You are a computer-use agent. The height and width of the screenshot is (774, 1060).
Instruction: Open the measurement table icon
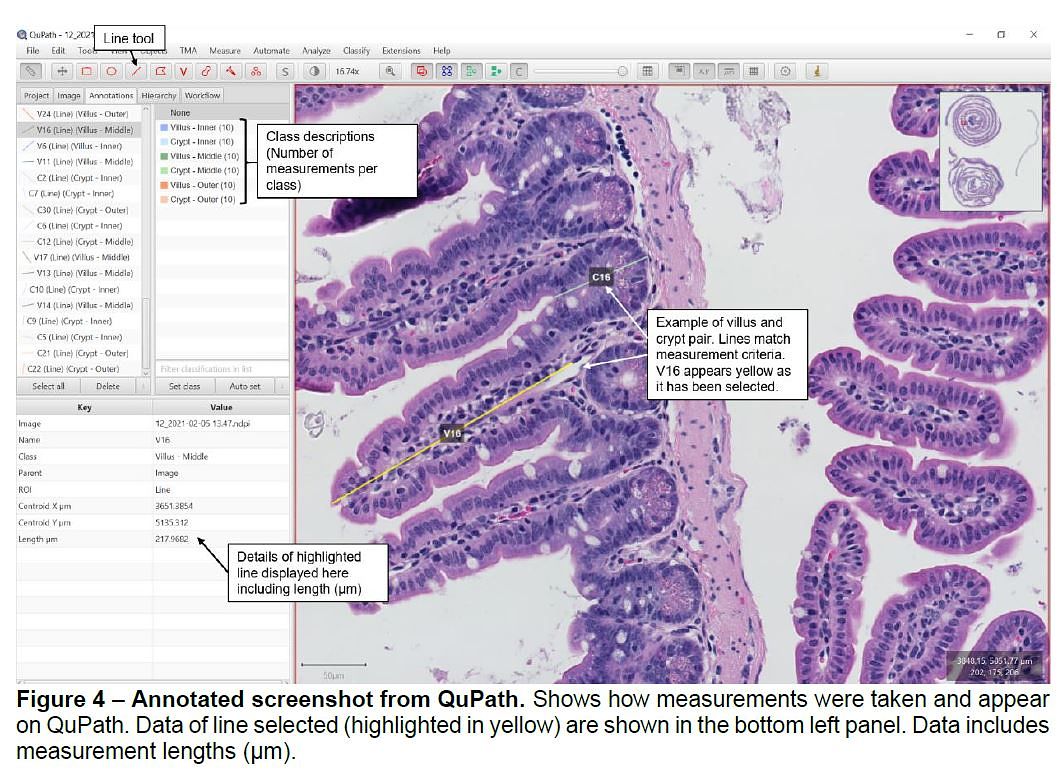tap(648, 71)
